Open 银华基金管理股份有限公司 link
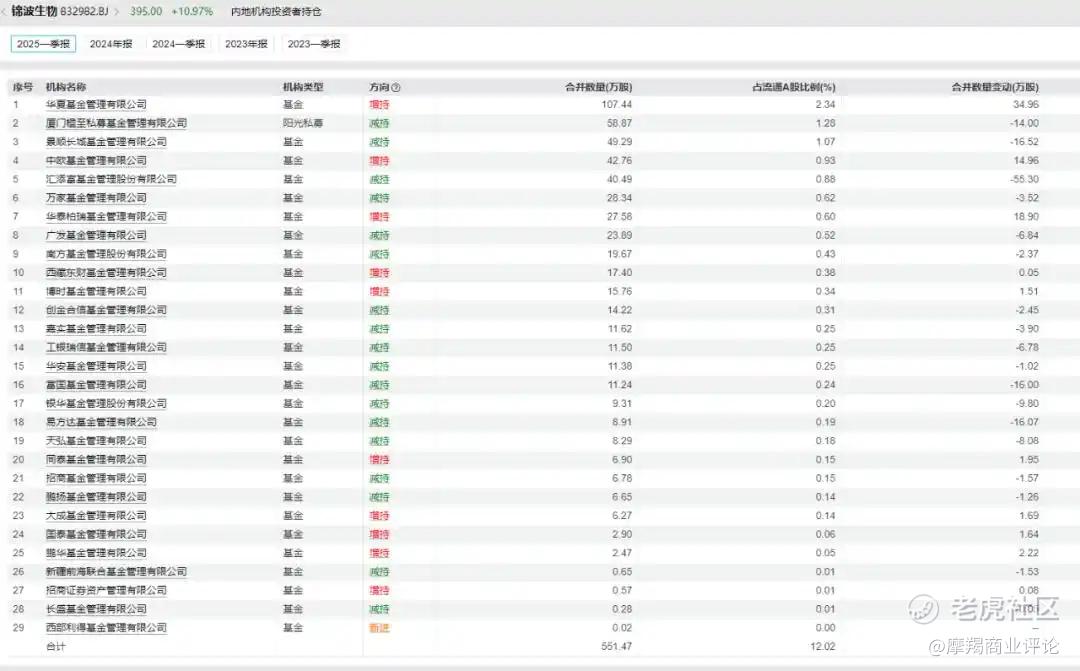The width and height of the screenshot is (1080, 671). [106, 404]
